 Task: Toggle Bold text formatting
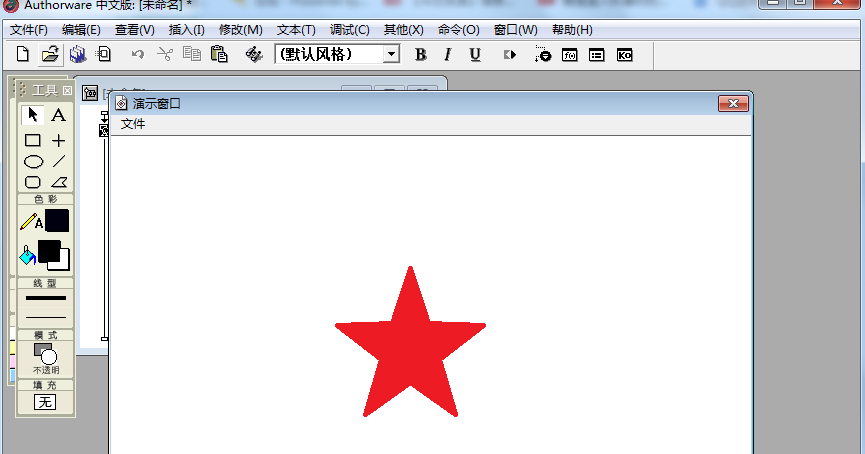tap(420, 55)
